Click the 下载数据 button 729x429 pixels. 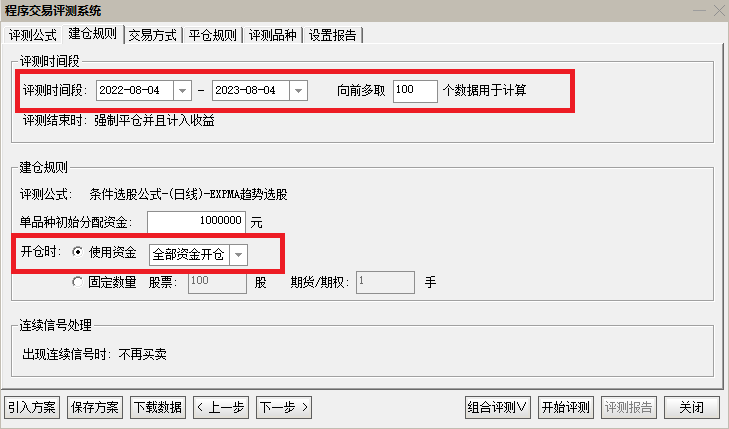157,407
